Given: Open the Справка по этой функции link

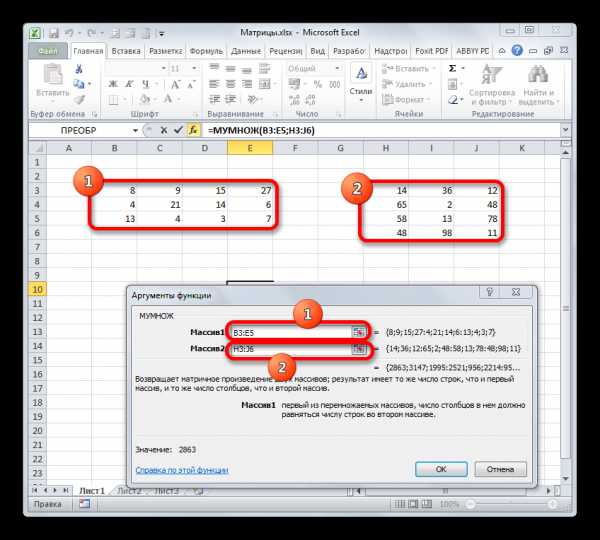Looking at the screenshot, I should point(181,469).
